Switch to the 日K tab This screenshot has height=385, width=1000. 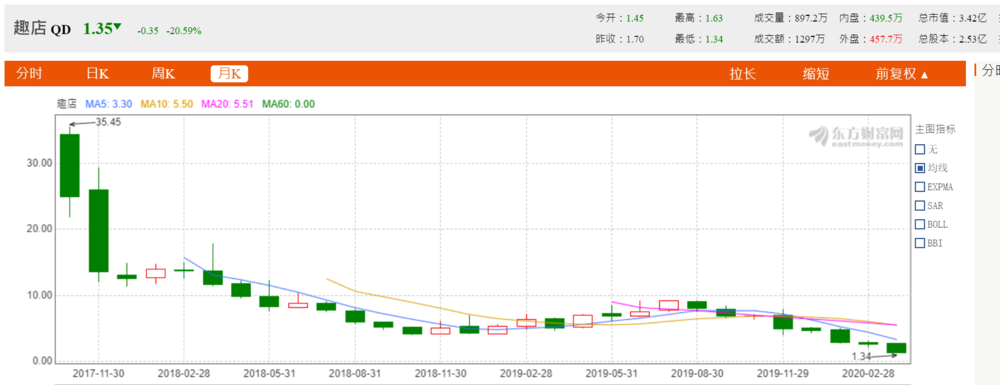pos(98,73)
